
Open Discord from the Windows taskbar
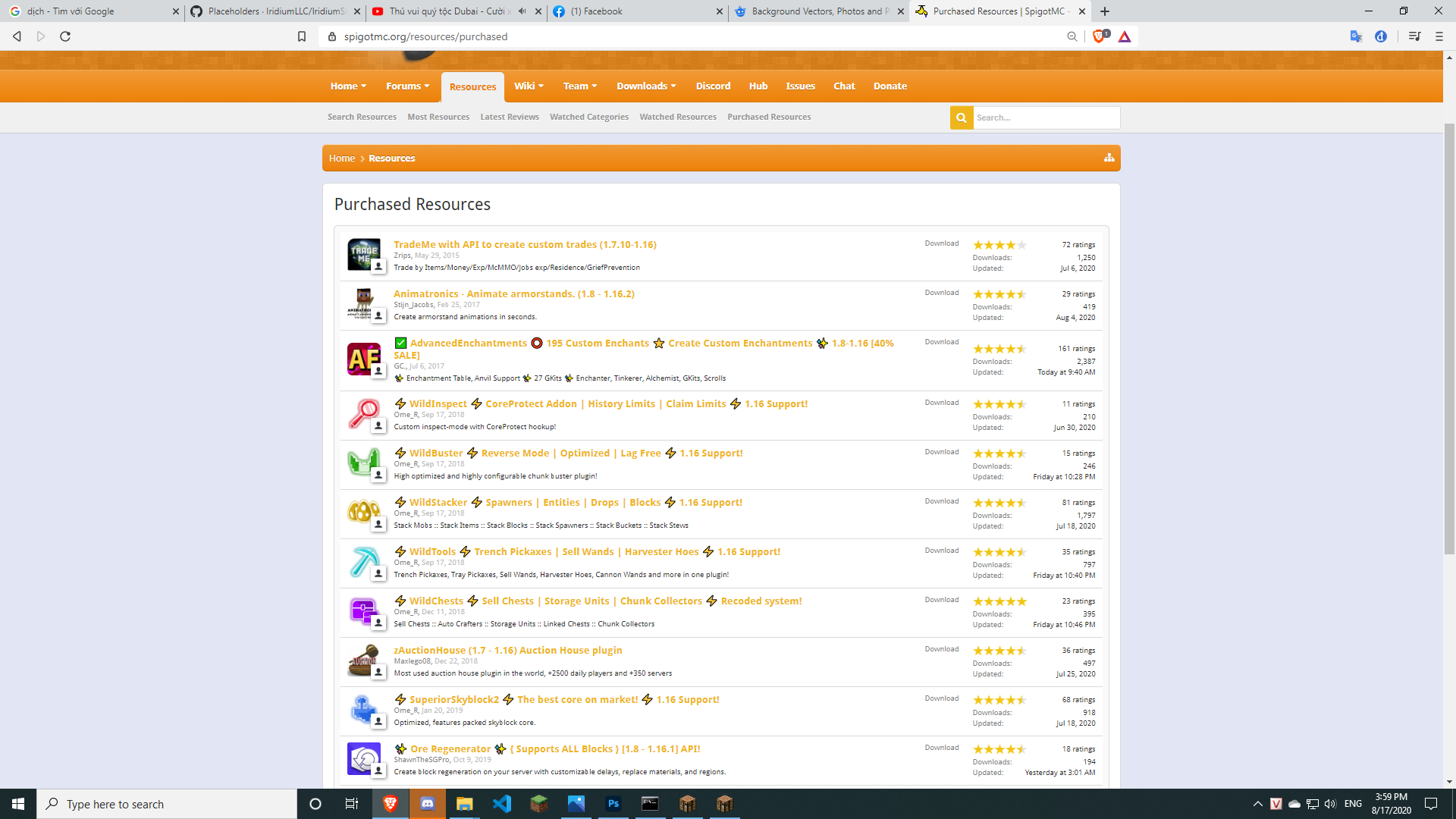pos(428,804)
